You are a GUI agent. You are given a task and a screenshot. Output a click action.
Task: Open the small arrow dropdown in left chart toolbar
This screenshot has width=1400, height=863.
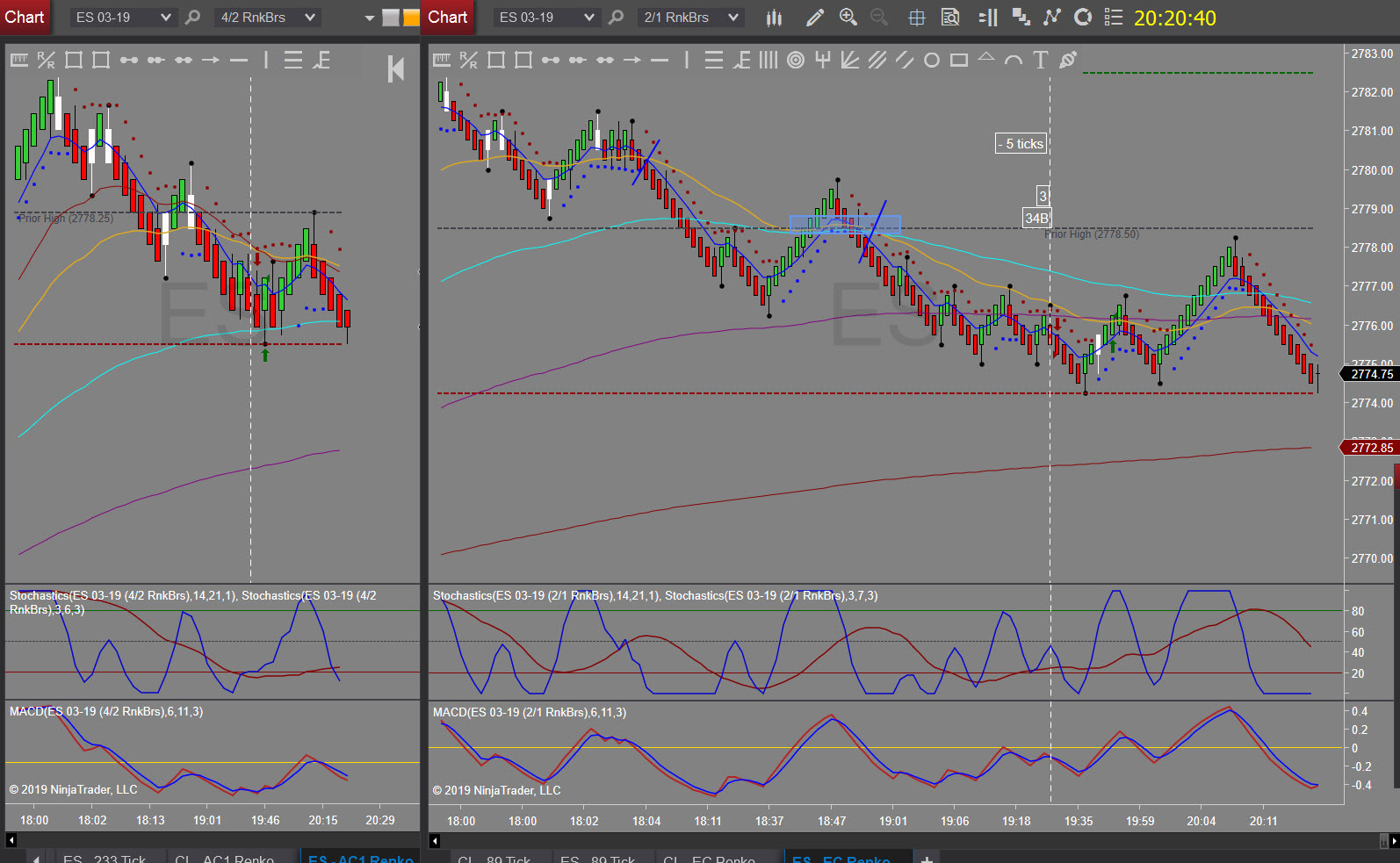(370, 18)
